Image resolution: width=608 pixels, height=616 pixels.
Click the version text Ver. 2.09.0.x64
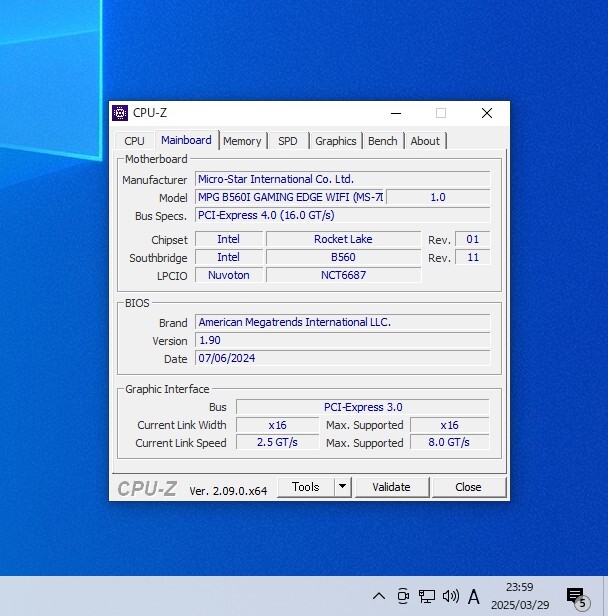[228, 491]
